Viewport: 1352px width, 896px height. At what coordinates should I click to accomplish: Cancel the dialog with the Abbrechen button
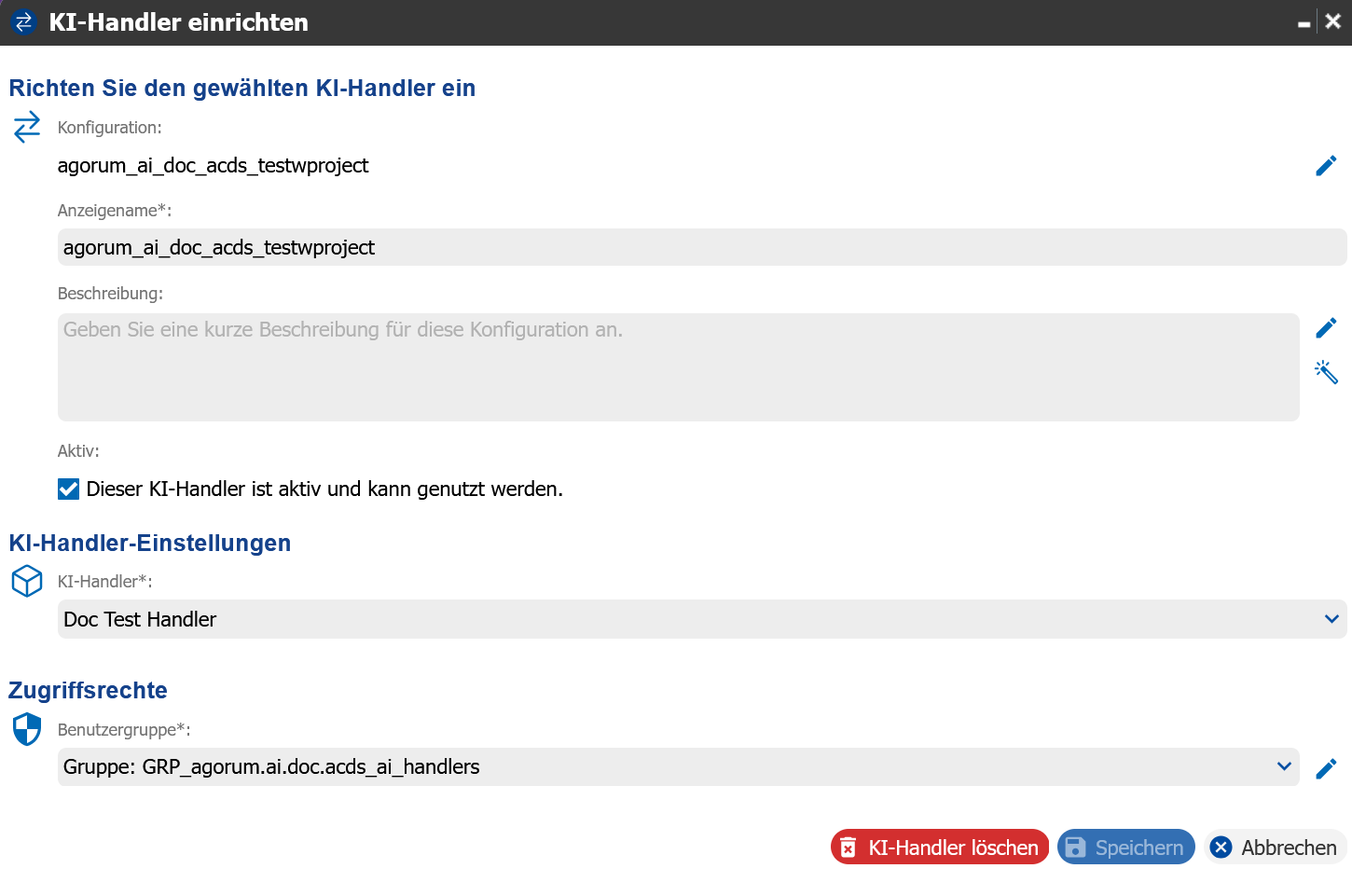(x=1275, y=848)
